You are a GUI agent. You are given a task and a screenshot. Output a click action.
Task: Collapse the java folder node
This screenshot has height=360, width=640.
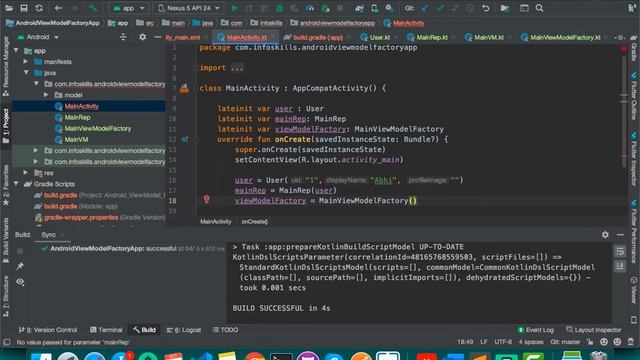click(26, 73)
